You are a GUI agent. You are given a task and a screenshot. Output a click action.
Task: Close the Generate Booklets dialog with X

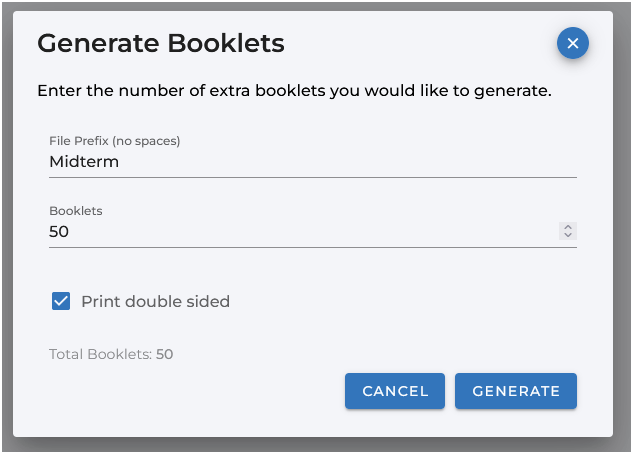[x=573, y=43]
